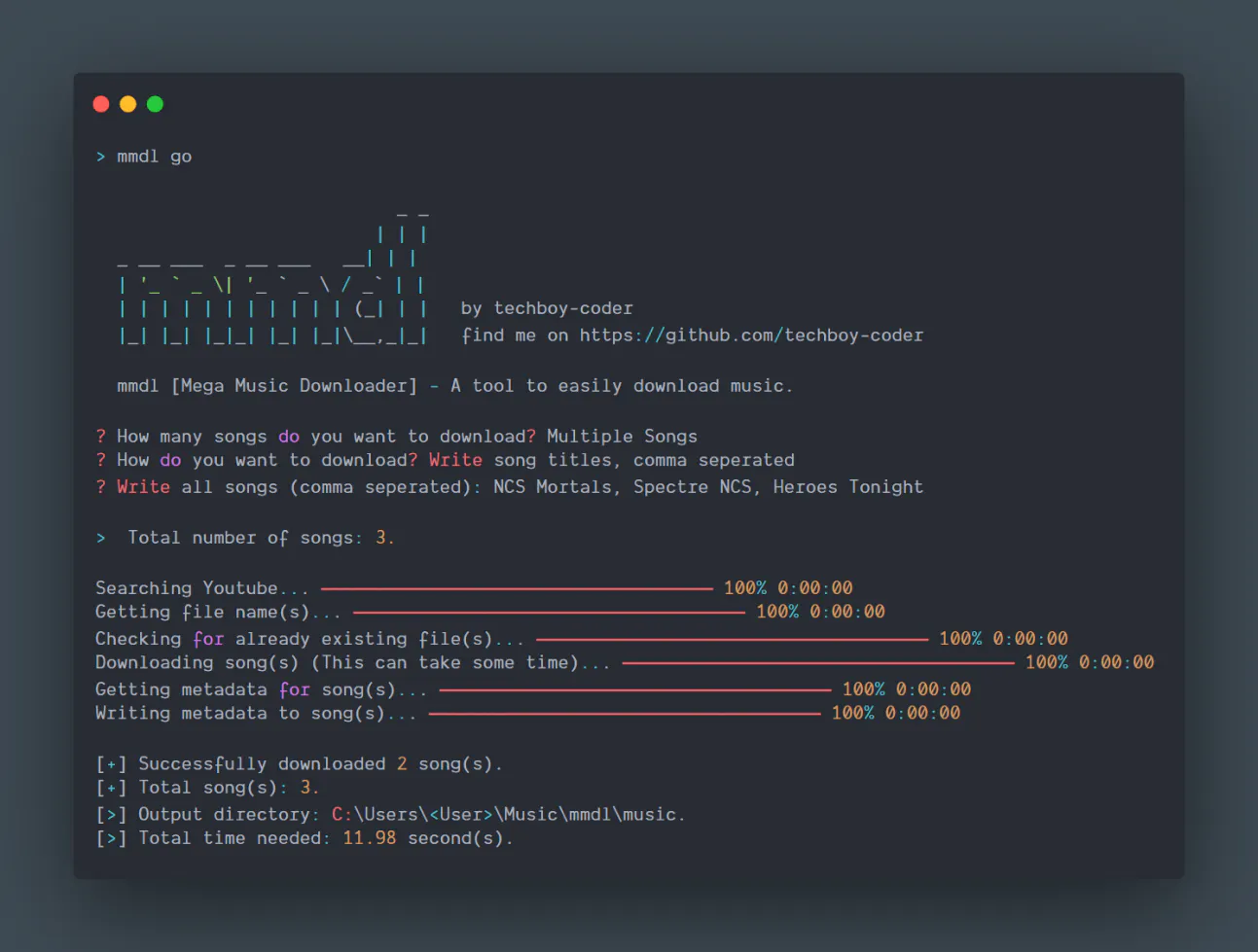Click the 'by techboy-coder' author text

547,308
